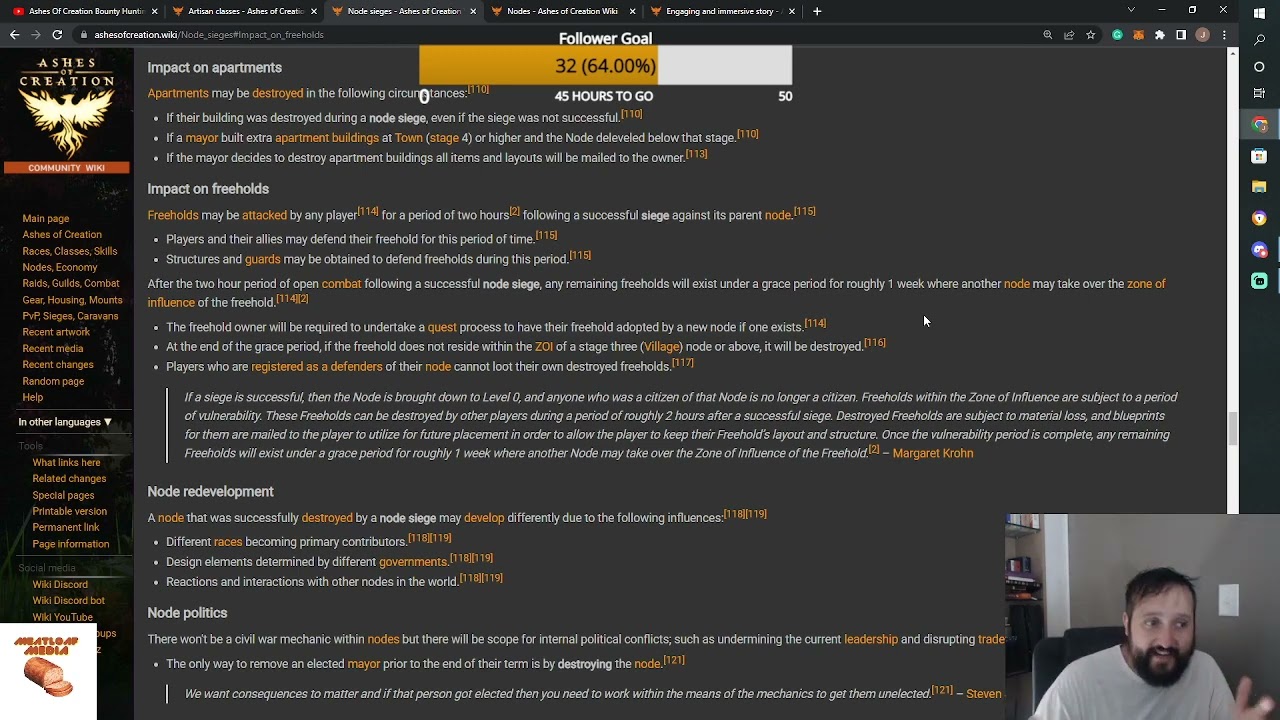This screenshot has width=1280, height=720.
Task: Open the quest link
Action: [442, 327]
